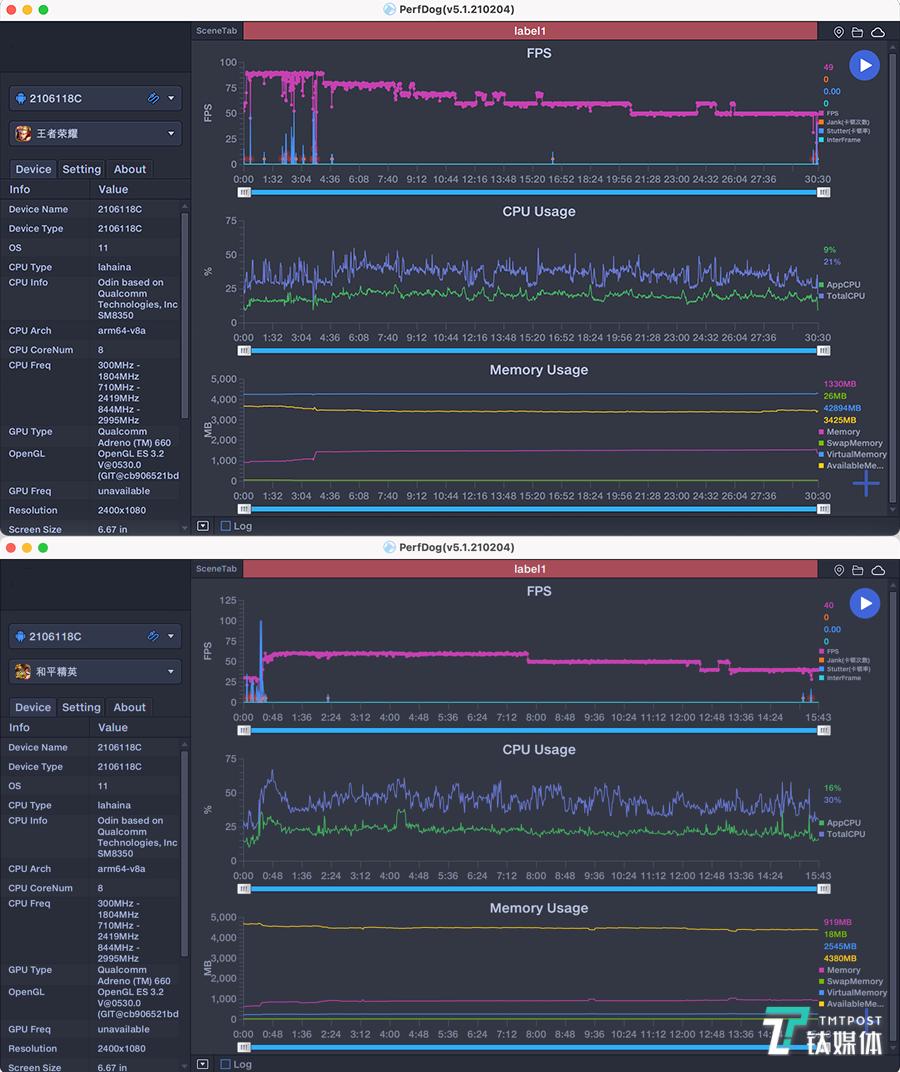This screenshot has height=1072, width=900.
Task: Start playback in the 和平精英 window
Action: (x=864, y=603)
